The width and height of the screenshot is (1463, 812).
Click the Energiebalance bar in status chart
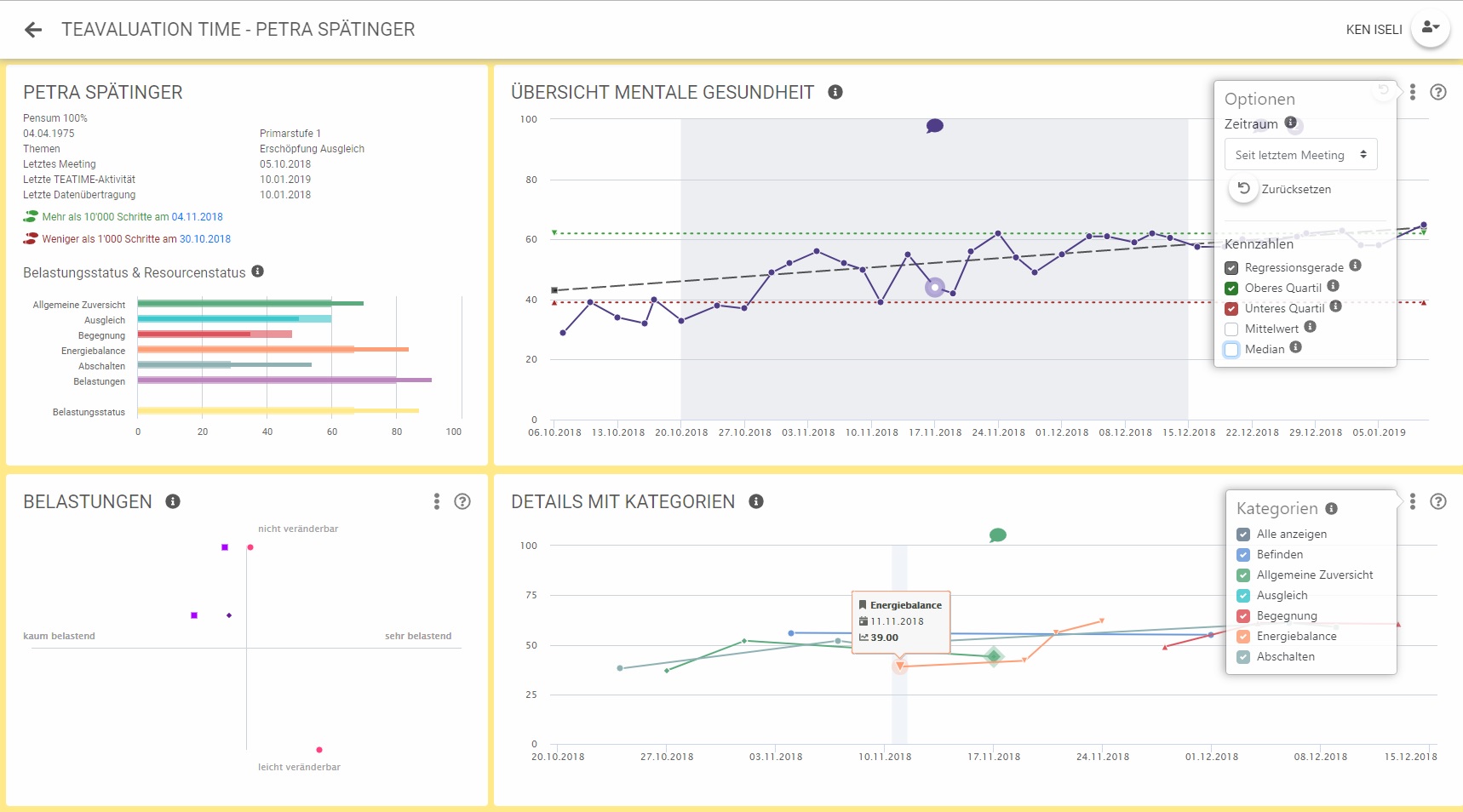click(x=273, y=350)
